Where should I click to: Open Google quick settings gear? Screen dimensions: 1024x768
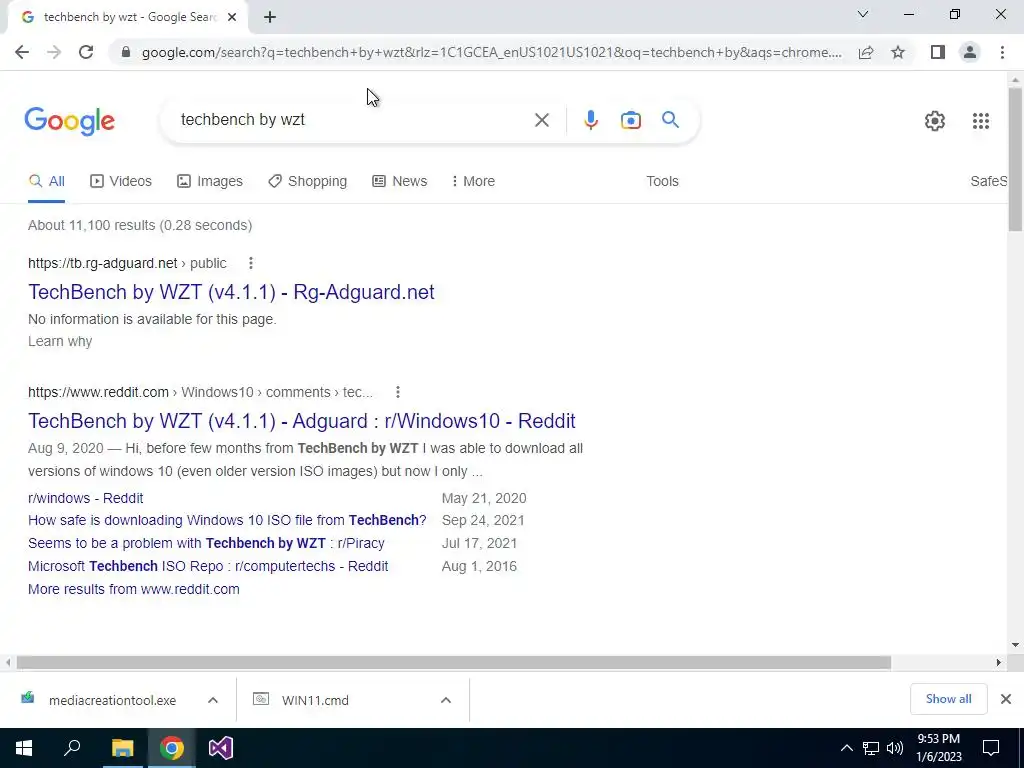click(935, 121)
